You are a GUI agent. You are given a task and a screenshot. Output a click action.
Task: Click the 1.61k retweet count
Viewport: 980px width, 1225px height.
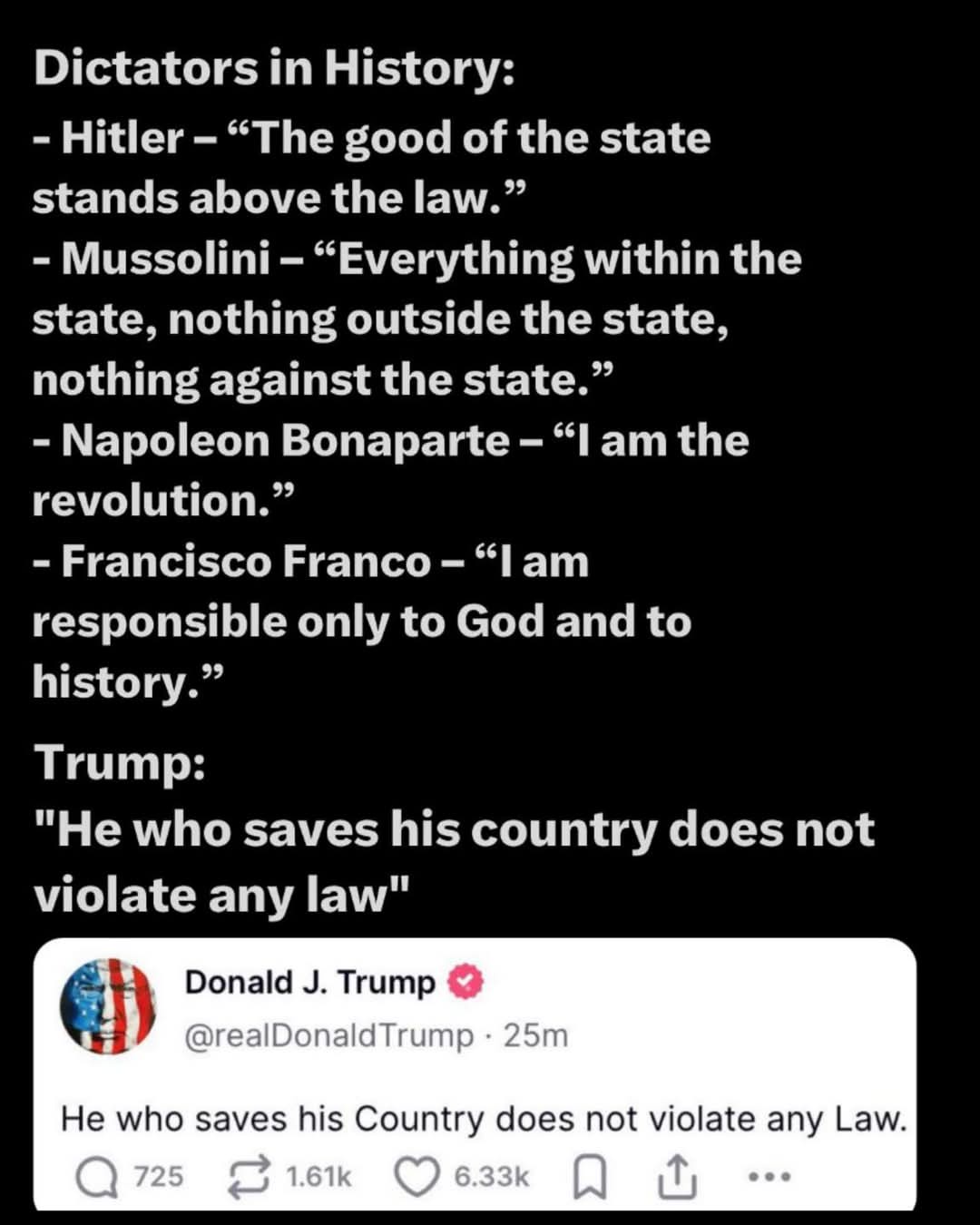click(x=318, y=1177)
